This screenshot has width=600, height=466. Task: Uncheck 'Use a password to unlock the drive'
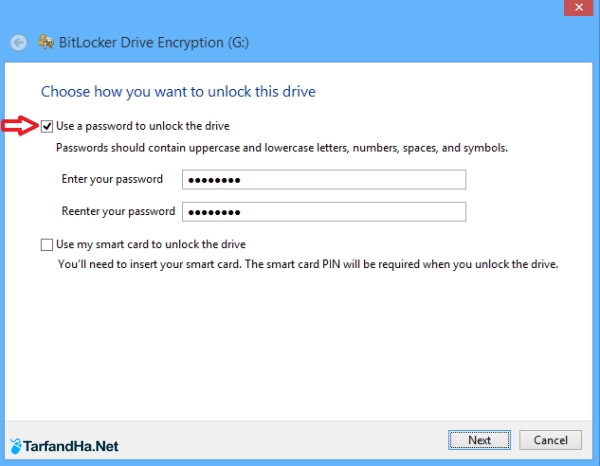coord(47,126)
